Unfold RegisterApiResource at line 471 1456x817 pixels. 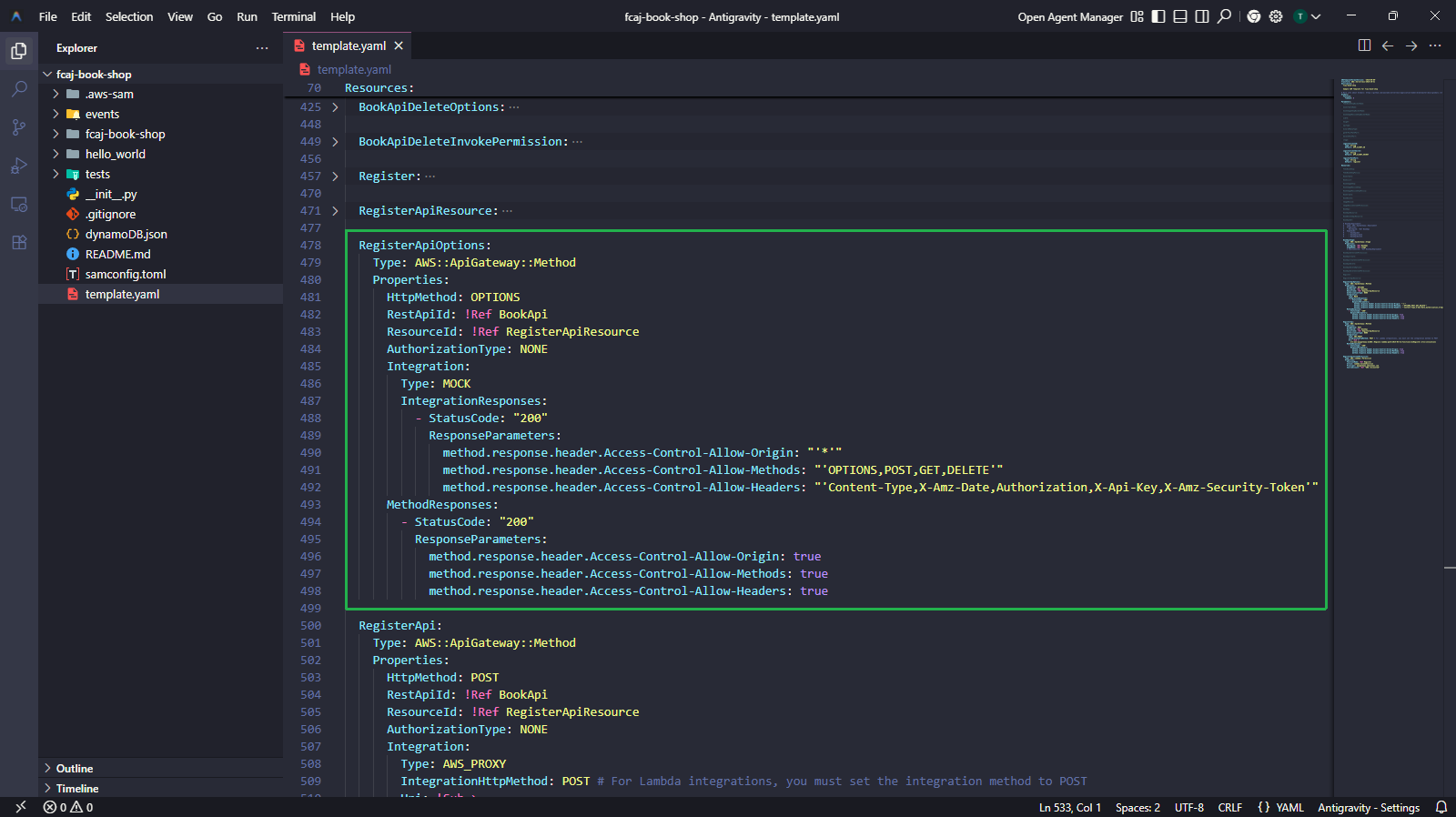pyautogui.click(x=335, y=211)
